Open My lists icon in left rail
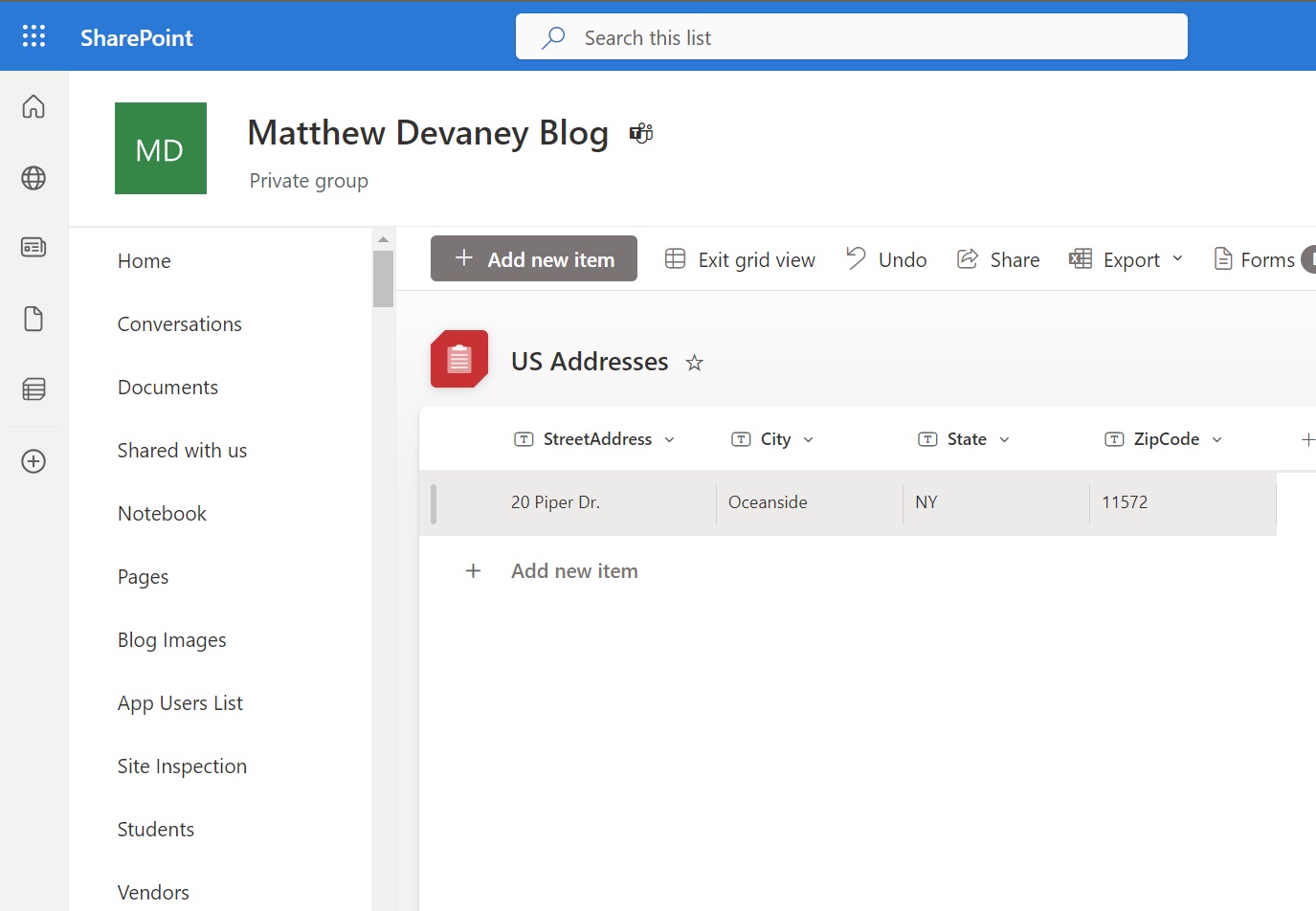Viewport: 1316px width, 911px height. [33, 389]
